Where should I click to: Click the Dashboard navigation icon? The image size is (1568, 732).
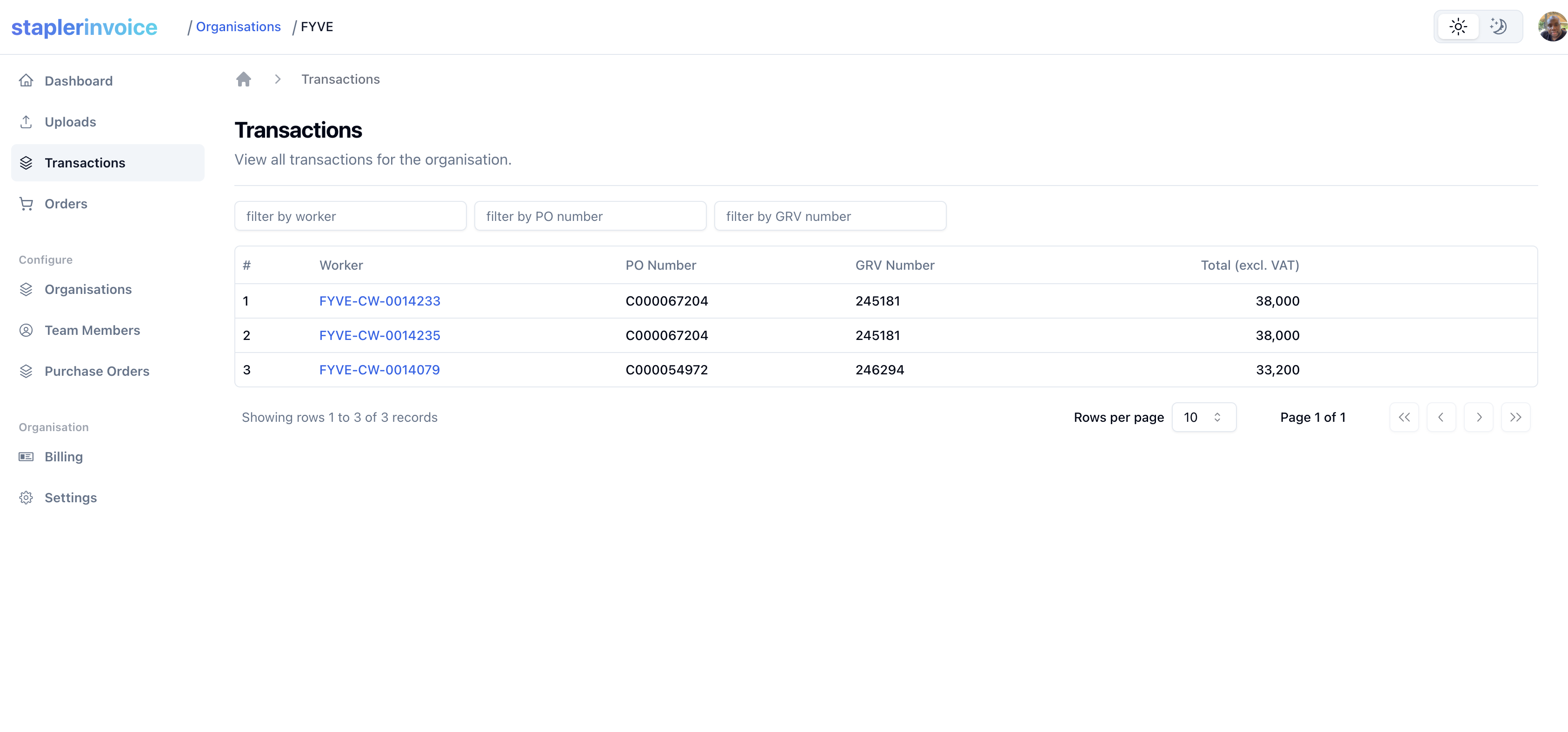pos(26,80)
